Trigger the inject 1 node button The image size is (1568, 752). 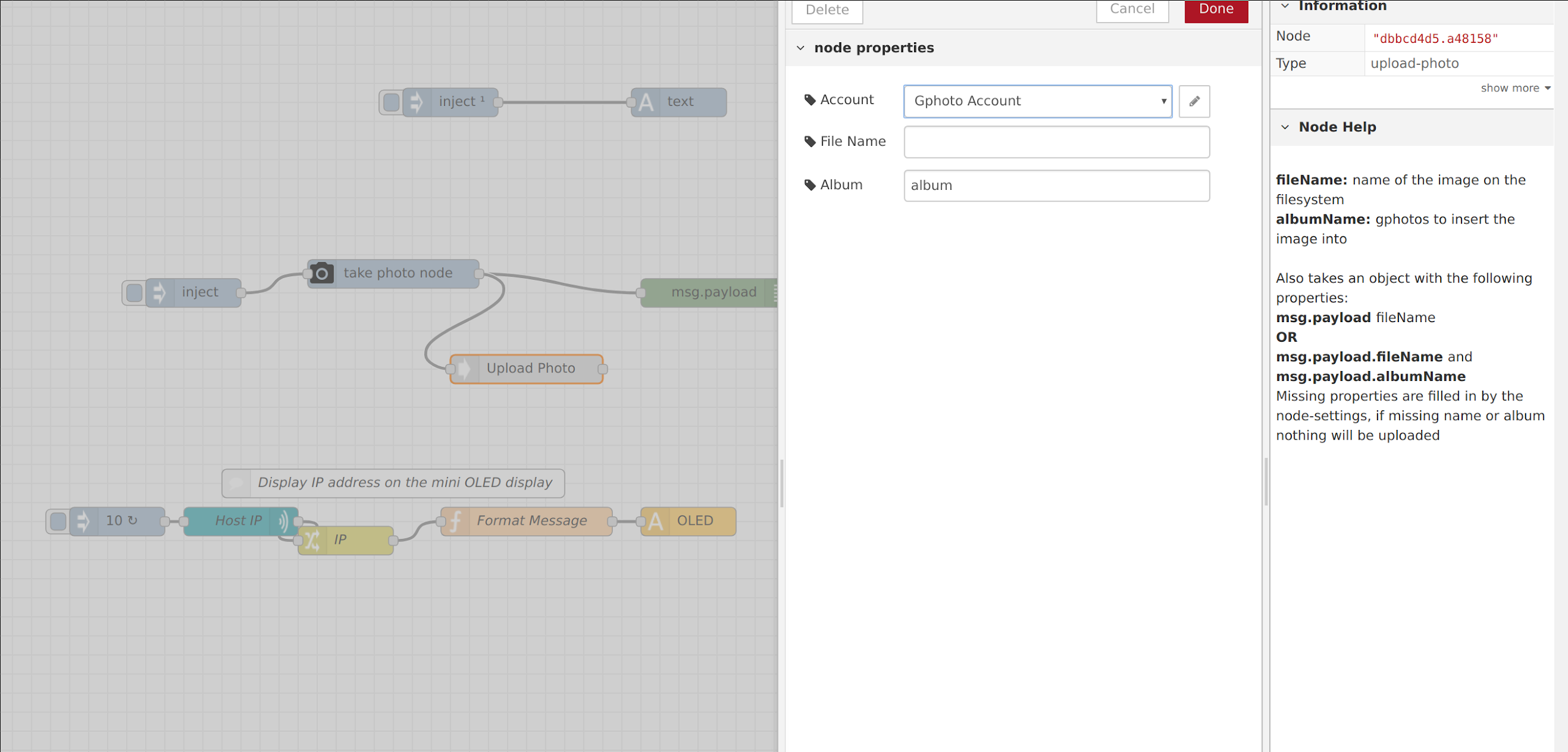(x=391, y=102)
